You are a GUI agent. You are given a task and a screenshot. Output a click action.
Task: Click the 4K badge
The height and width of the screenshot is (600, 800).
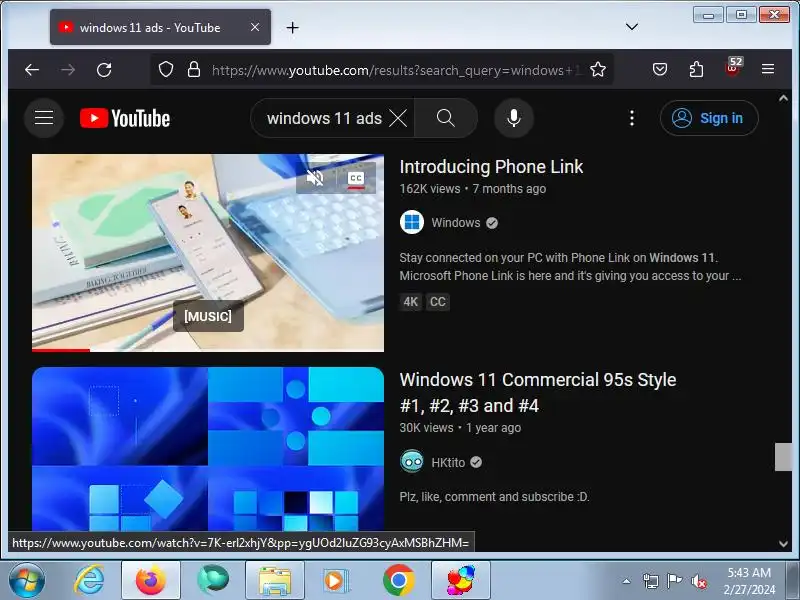pos(411,302)
